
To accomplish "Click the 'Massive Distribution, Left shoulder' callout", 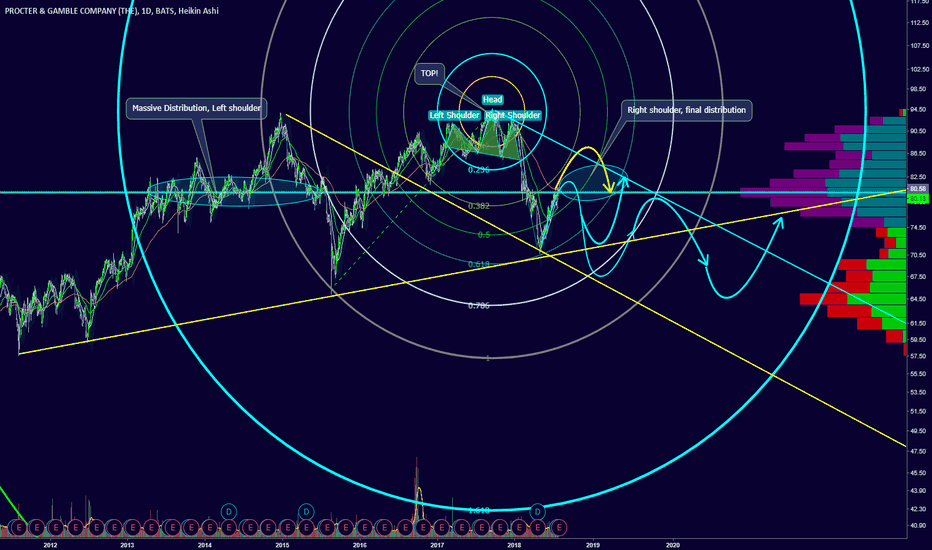I will click(196, 108).
